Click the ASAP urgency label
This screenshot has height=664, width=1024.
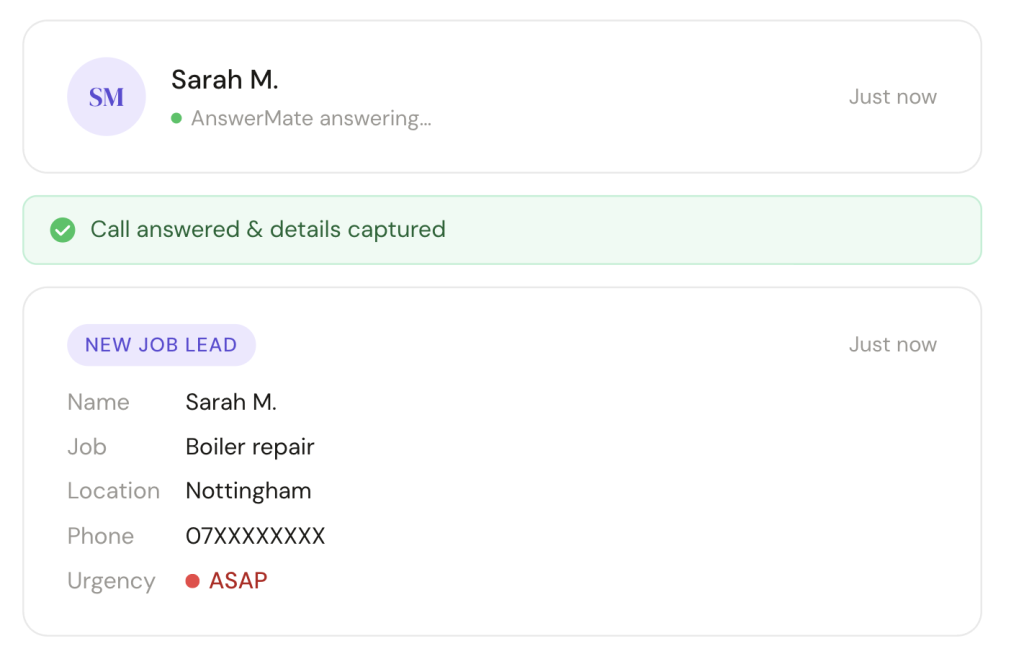(x=238, y=581)
